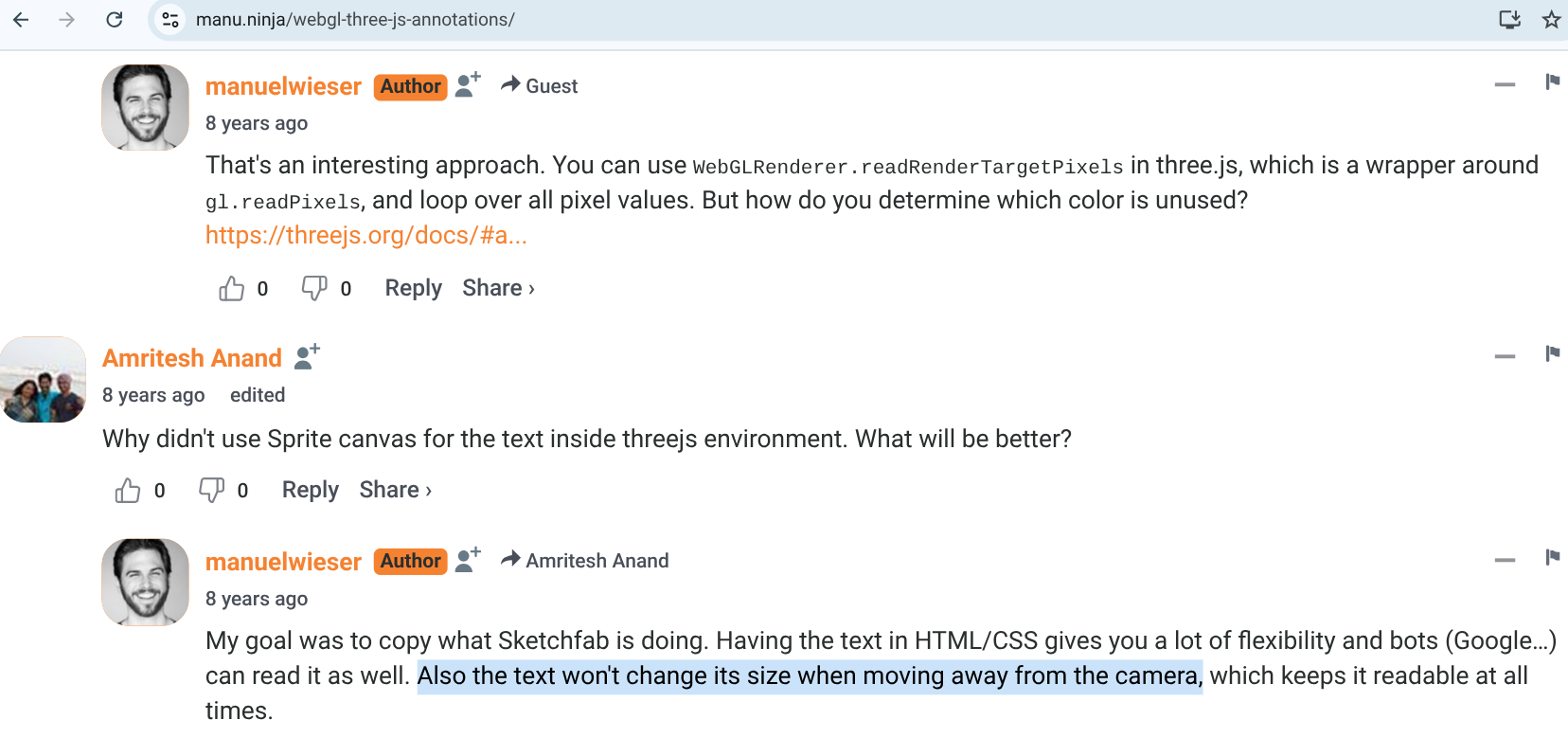Viewport: 1568px width, 738px height.
Task: Reload the page
Action: click(115, 20)
